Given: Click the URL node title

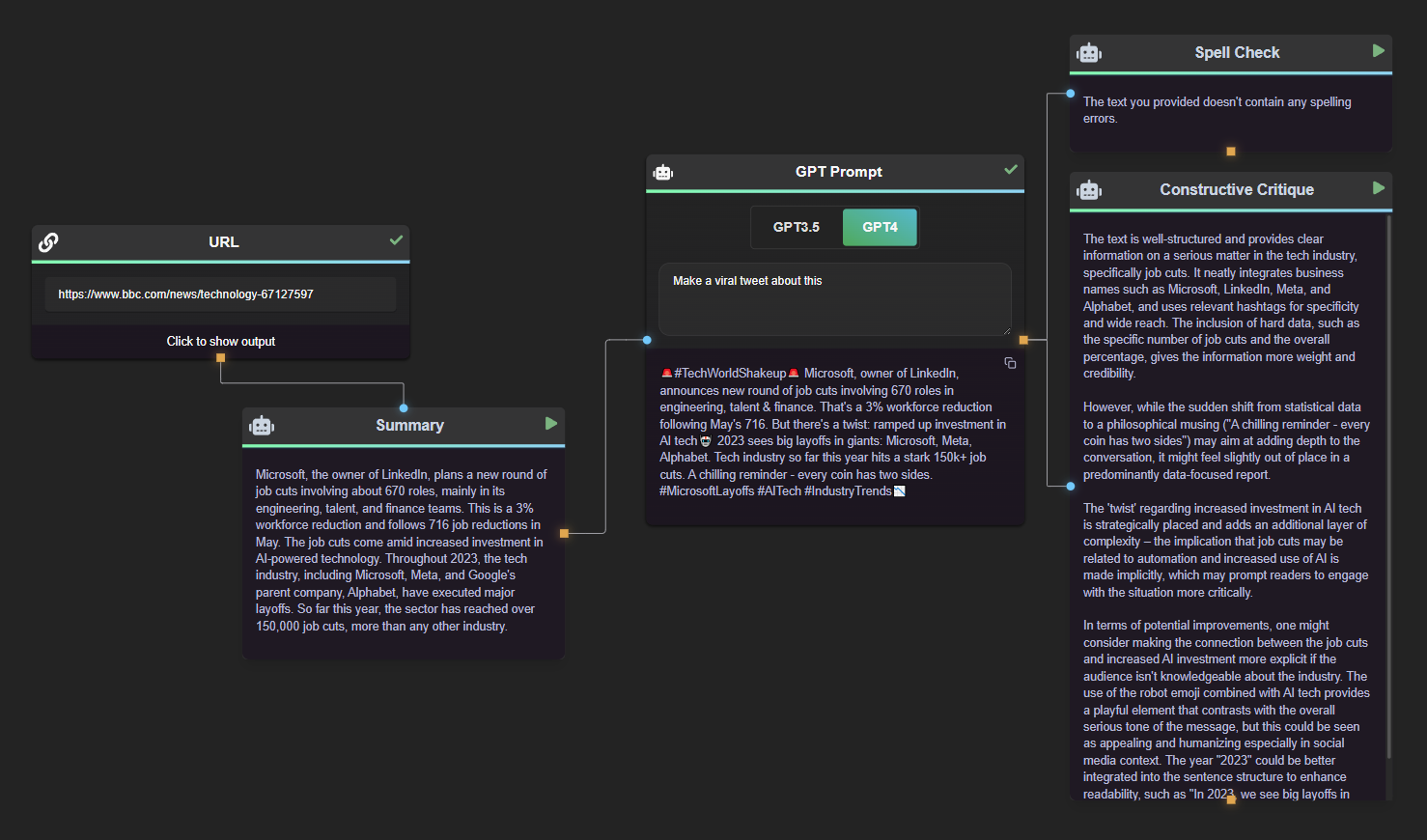Looking at the screenshot, I should tap(224, 242).
